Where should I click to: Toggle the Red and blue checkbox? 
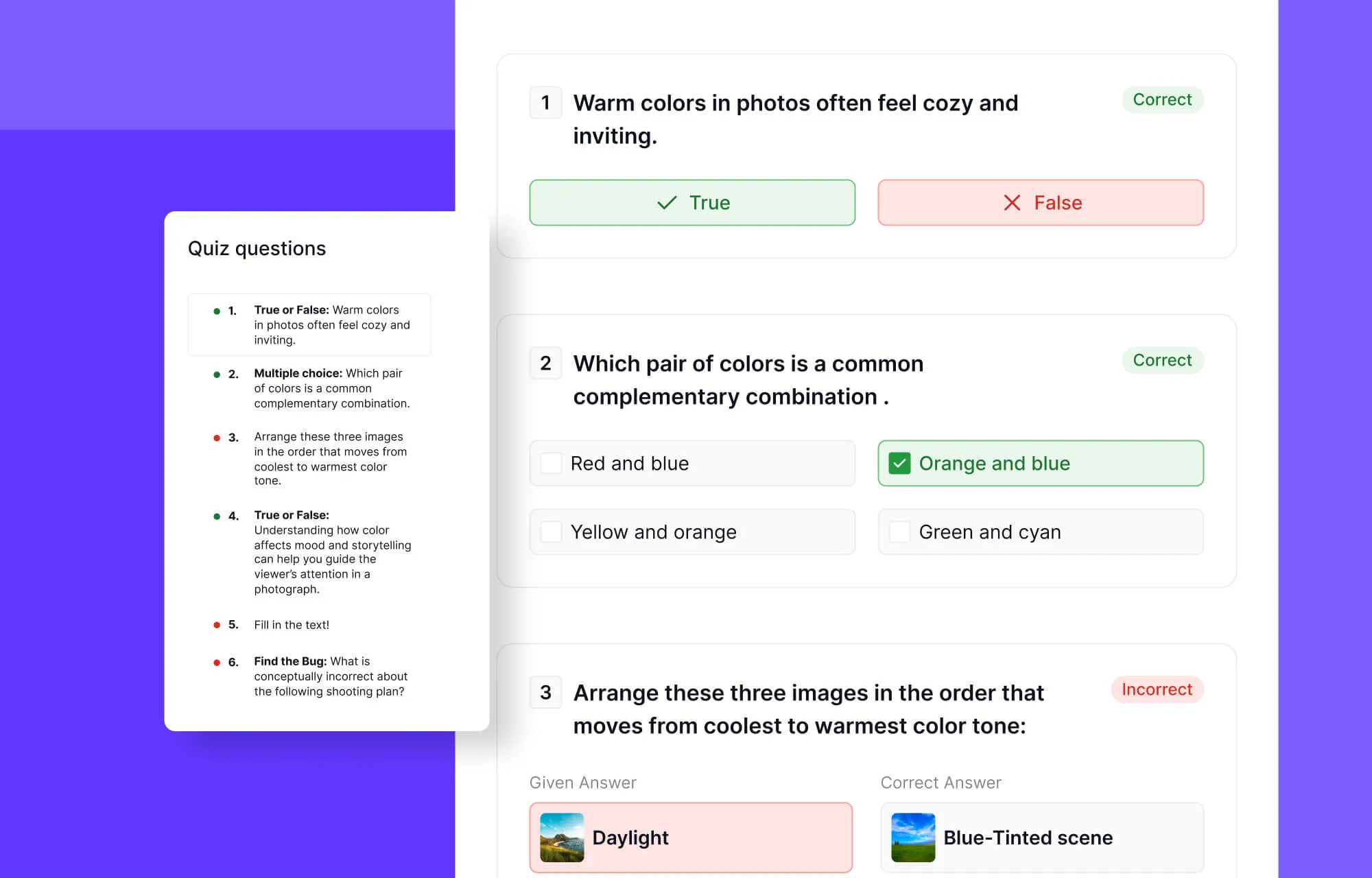click(552, 464)
